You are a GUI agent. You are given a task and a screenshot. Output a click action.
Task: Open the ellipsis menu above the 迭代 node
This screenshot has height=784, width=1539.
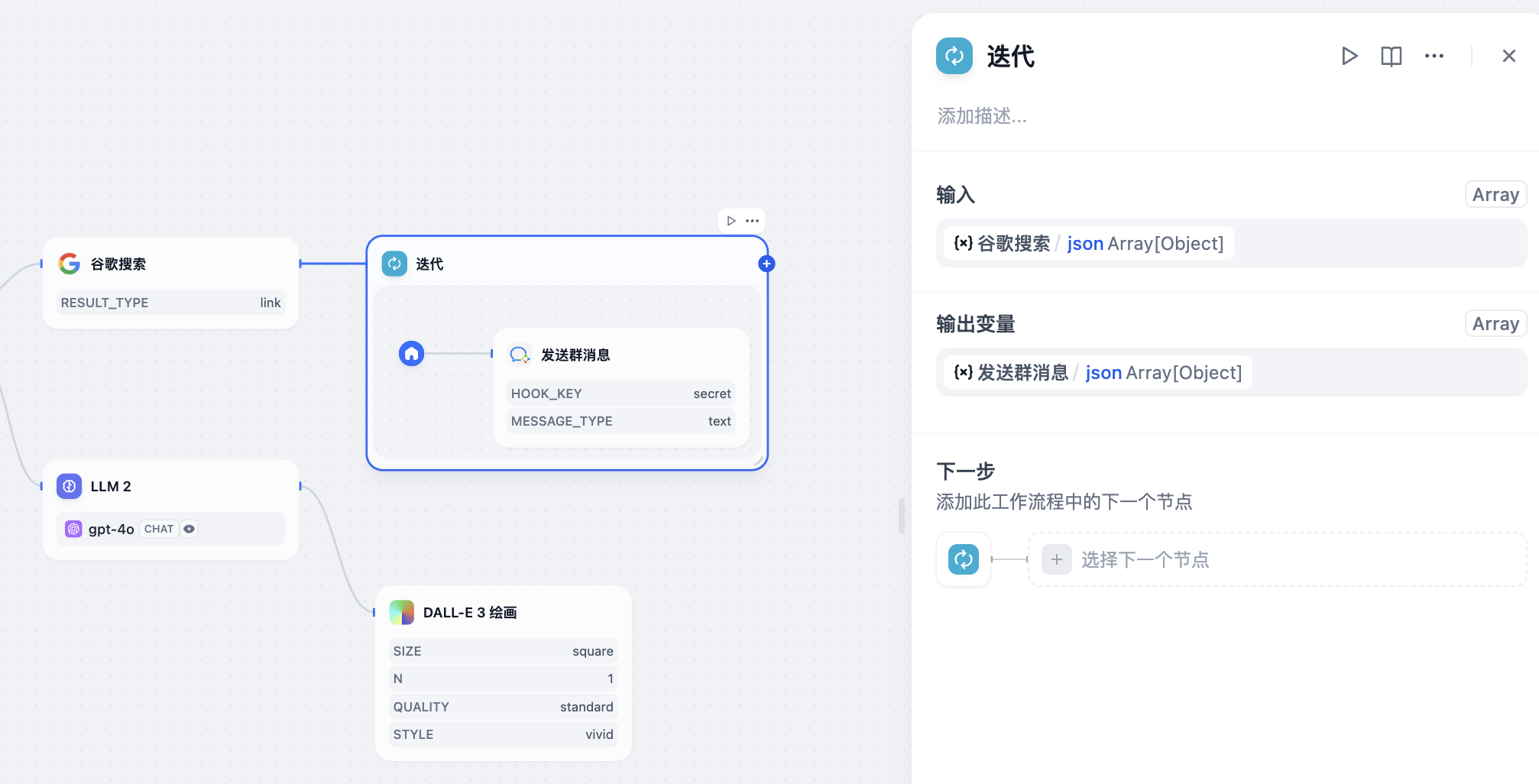point(752,220)
